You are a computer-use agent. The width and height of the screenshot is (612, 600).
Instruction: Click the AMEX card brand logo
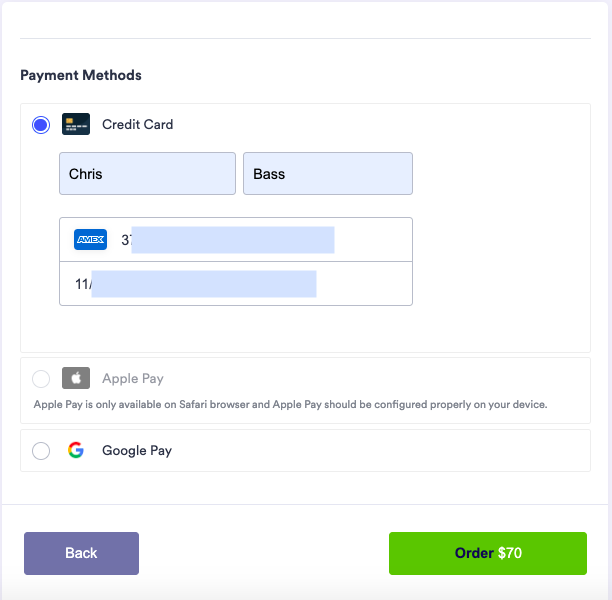click(90, 240)
